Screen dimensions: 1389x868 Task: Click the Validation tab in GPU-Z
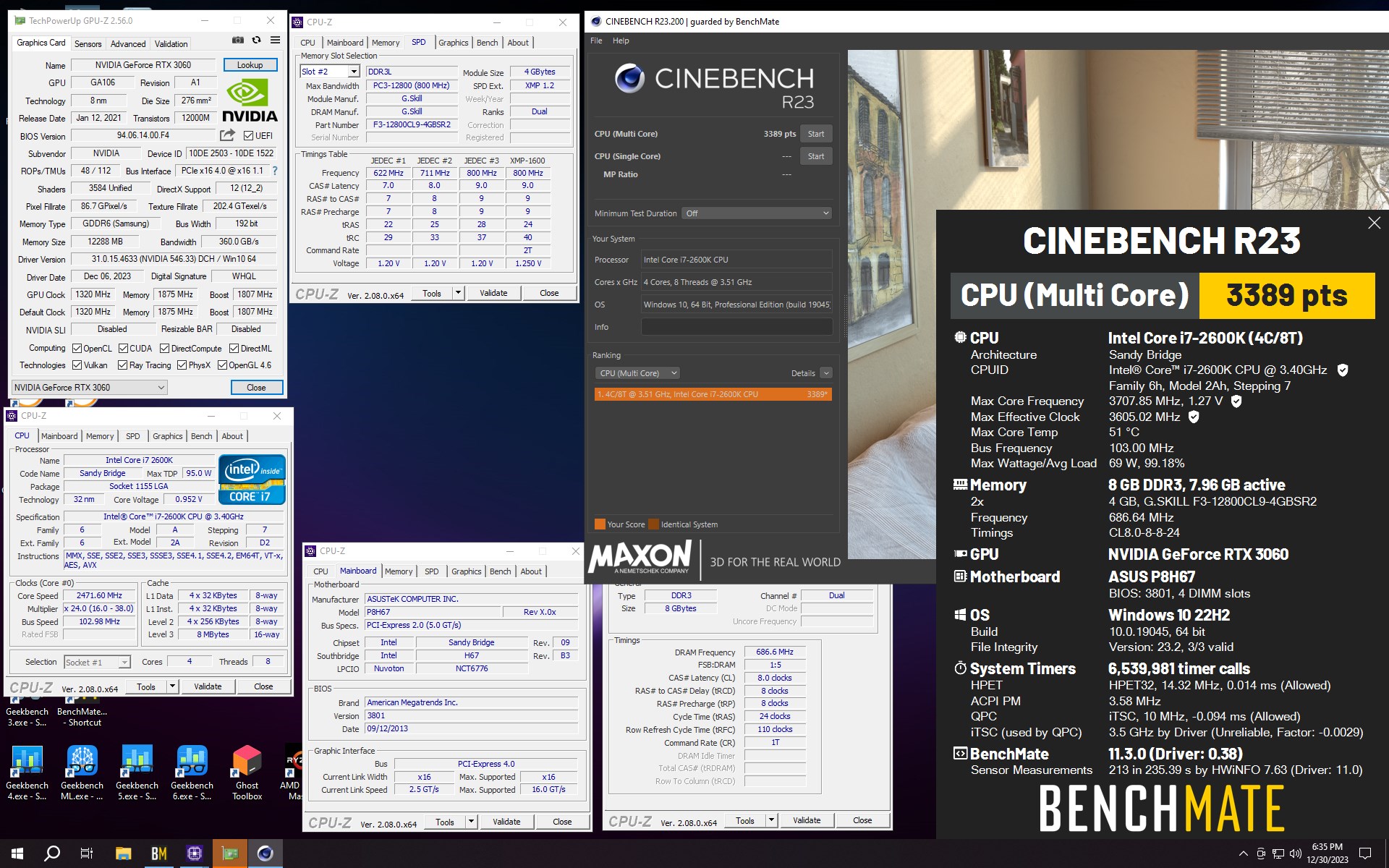(x=171, y=44)
